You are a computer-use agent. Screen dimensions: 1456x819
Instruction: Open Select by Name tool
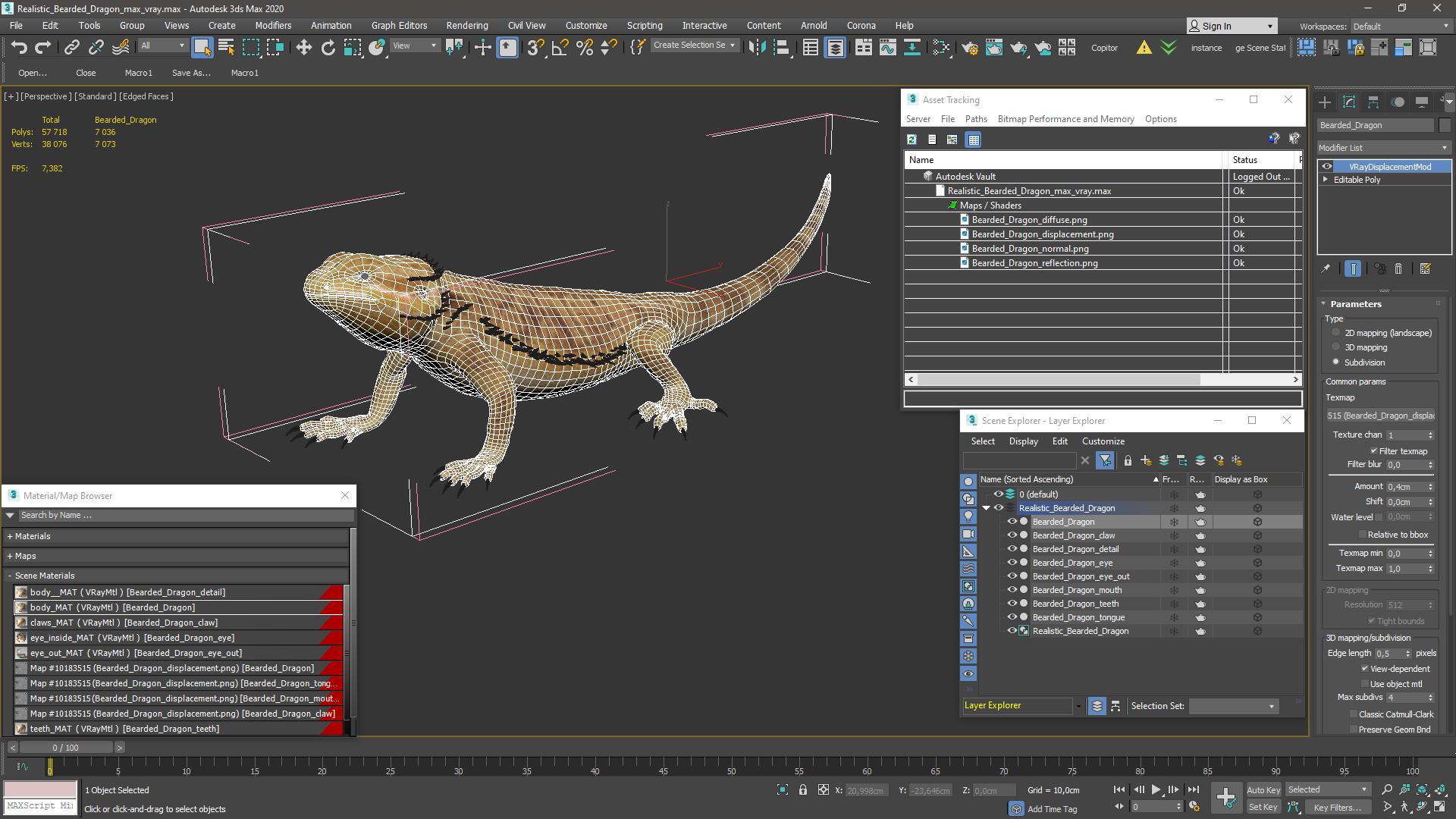226,48
